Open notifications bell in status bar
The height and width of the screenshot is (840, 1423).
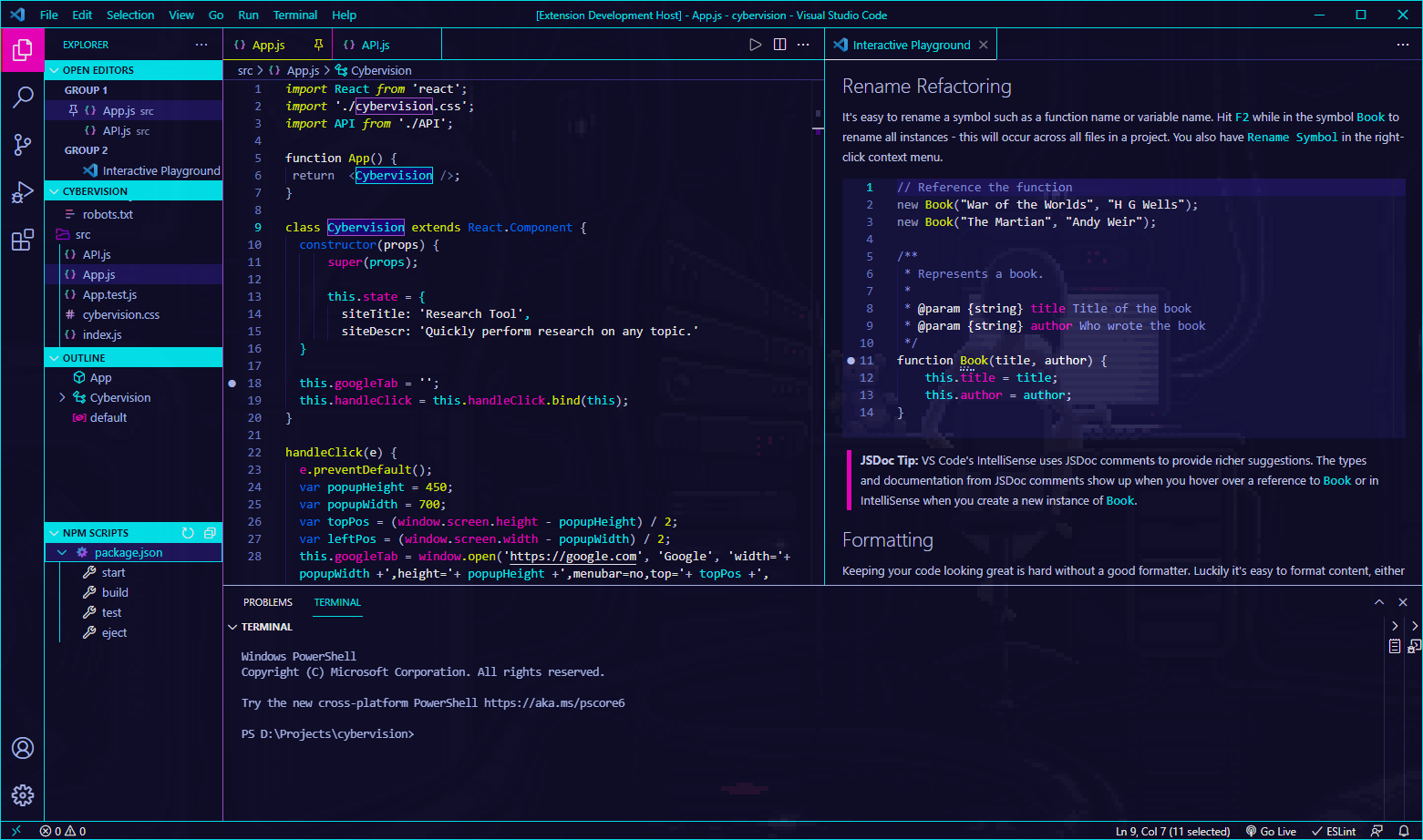pyautogui.click(x=1404, y=831)
